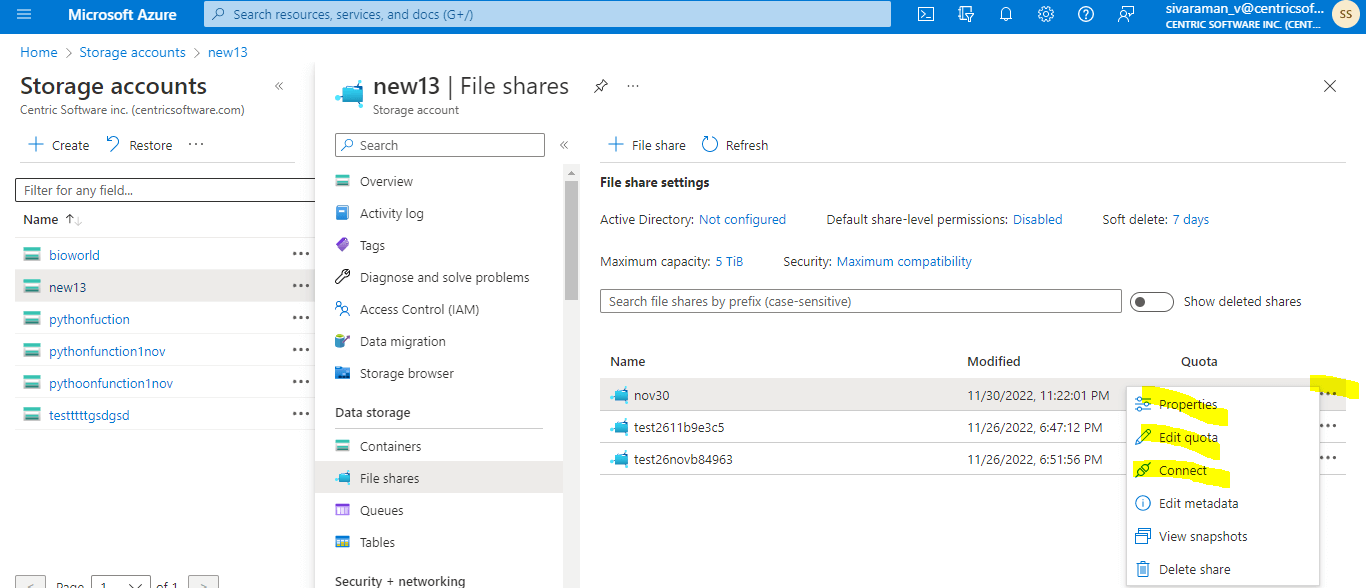1366x588 pixels.
Task: Open the Directories and subscriptions filter icon
Action: 966,14
